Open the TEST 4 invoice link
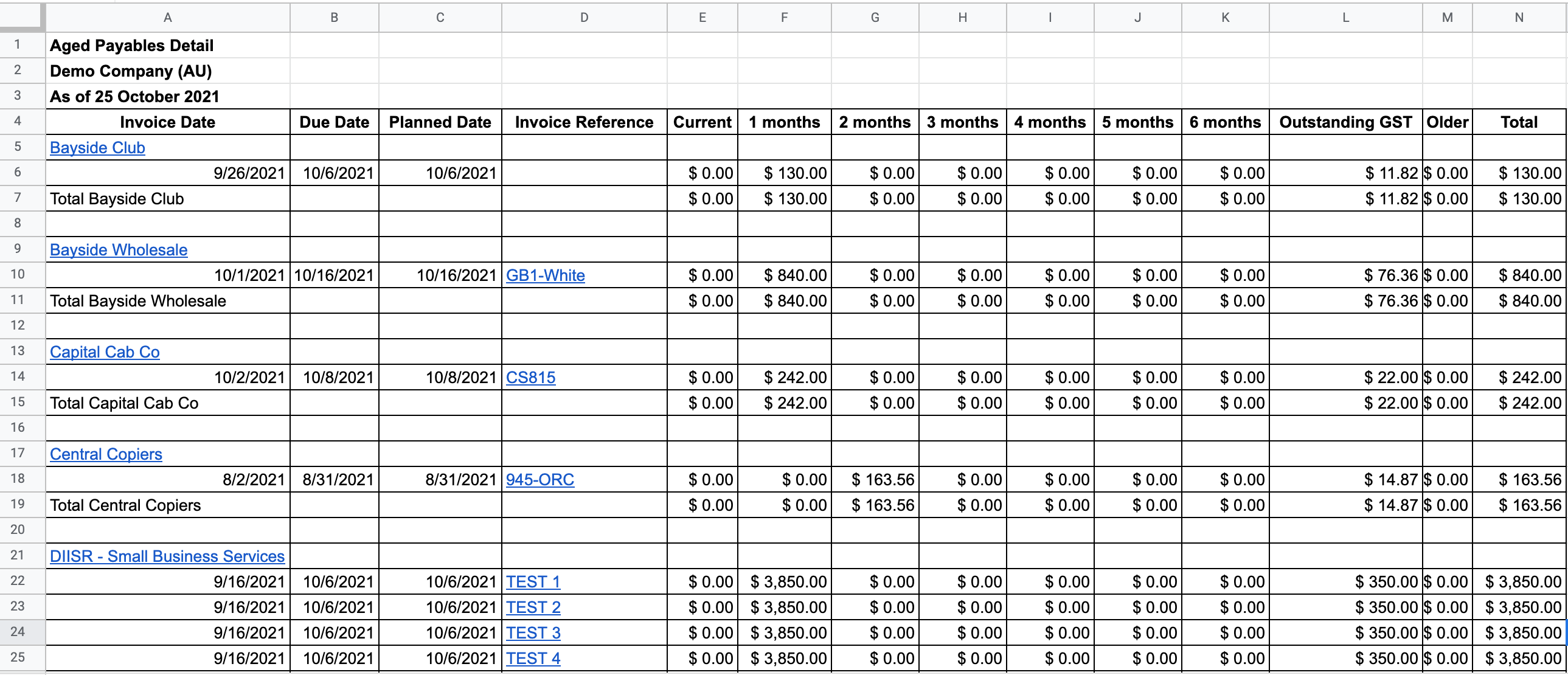The height and width of the screenshot is (675, 1568). (533, 659)
